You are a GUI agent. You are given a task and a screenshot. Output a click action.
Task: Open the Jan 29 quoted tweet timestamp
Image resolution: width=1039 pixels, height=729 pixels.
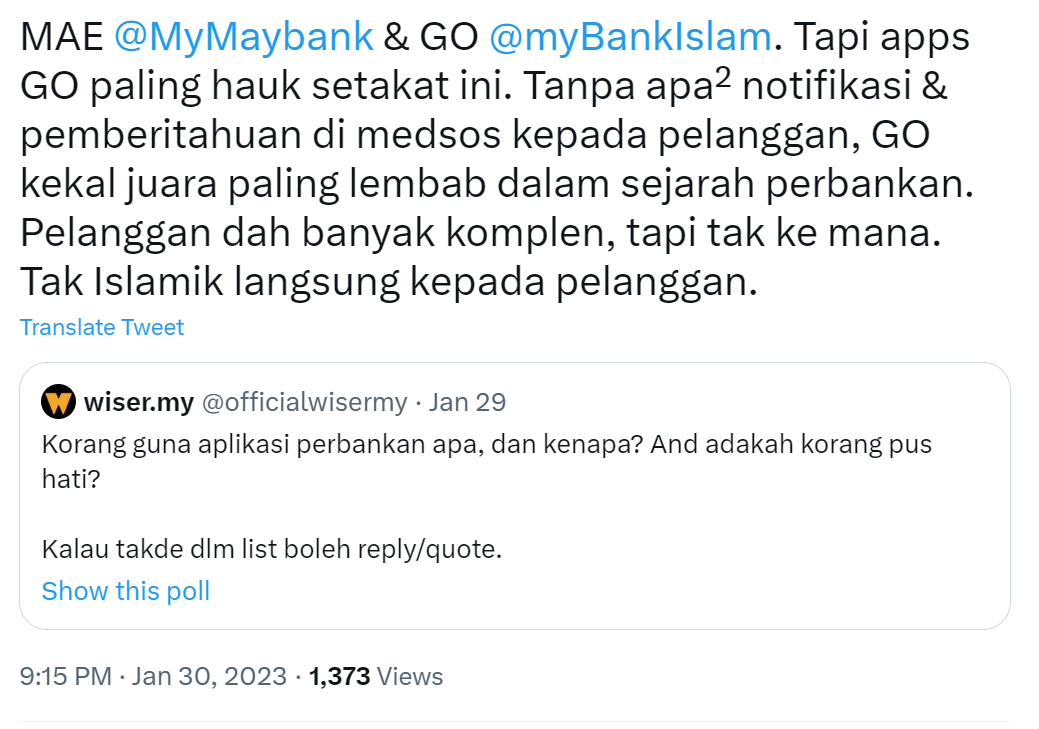pyautogui.click(x=468, y=401)
